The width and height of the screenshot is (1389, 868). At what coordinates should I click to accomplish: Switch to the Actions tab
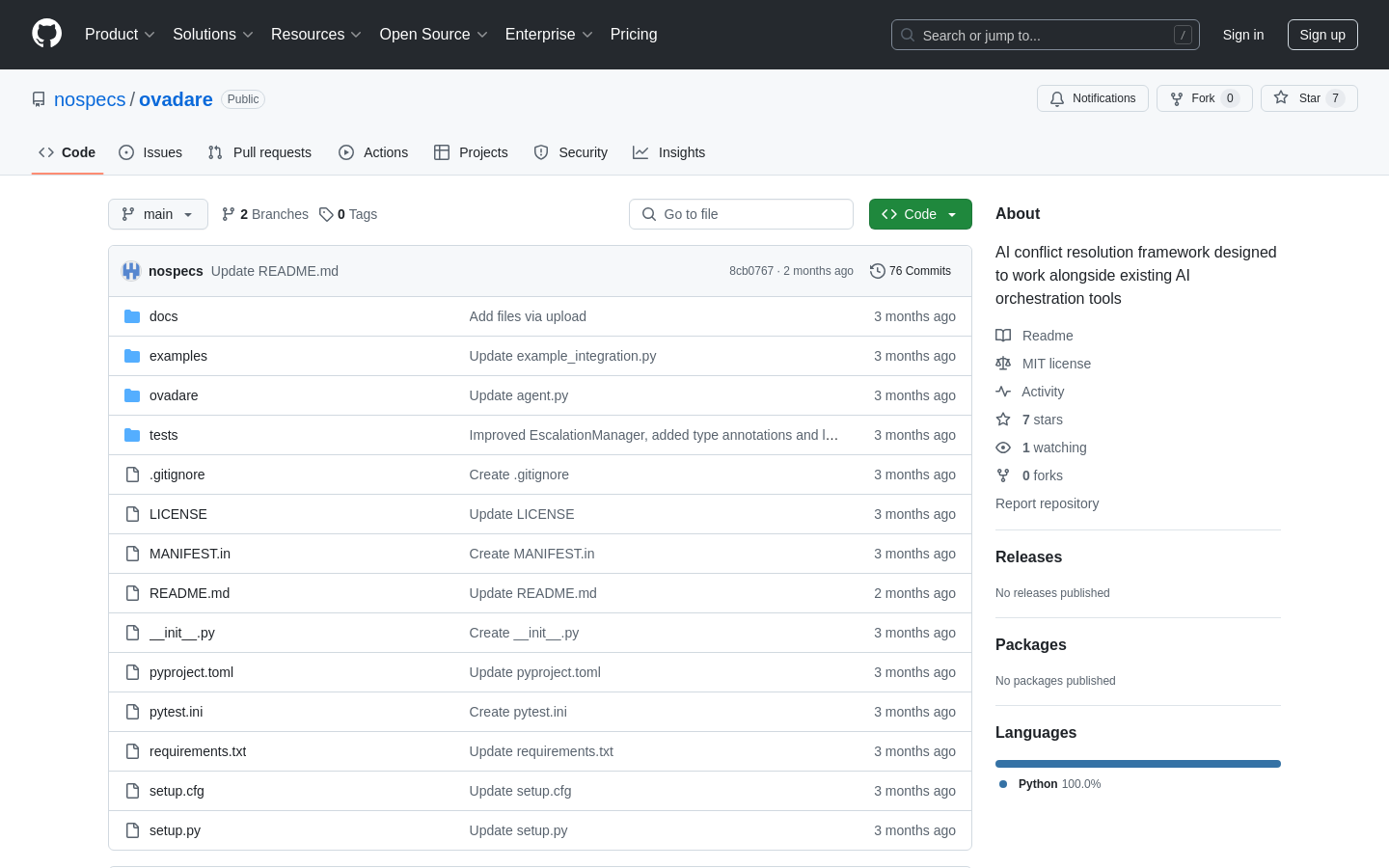pyautogui.click(x=373, y=152)
